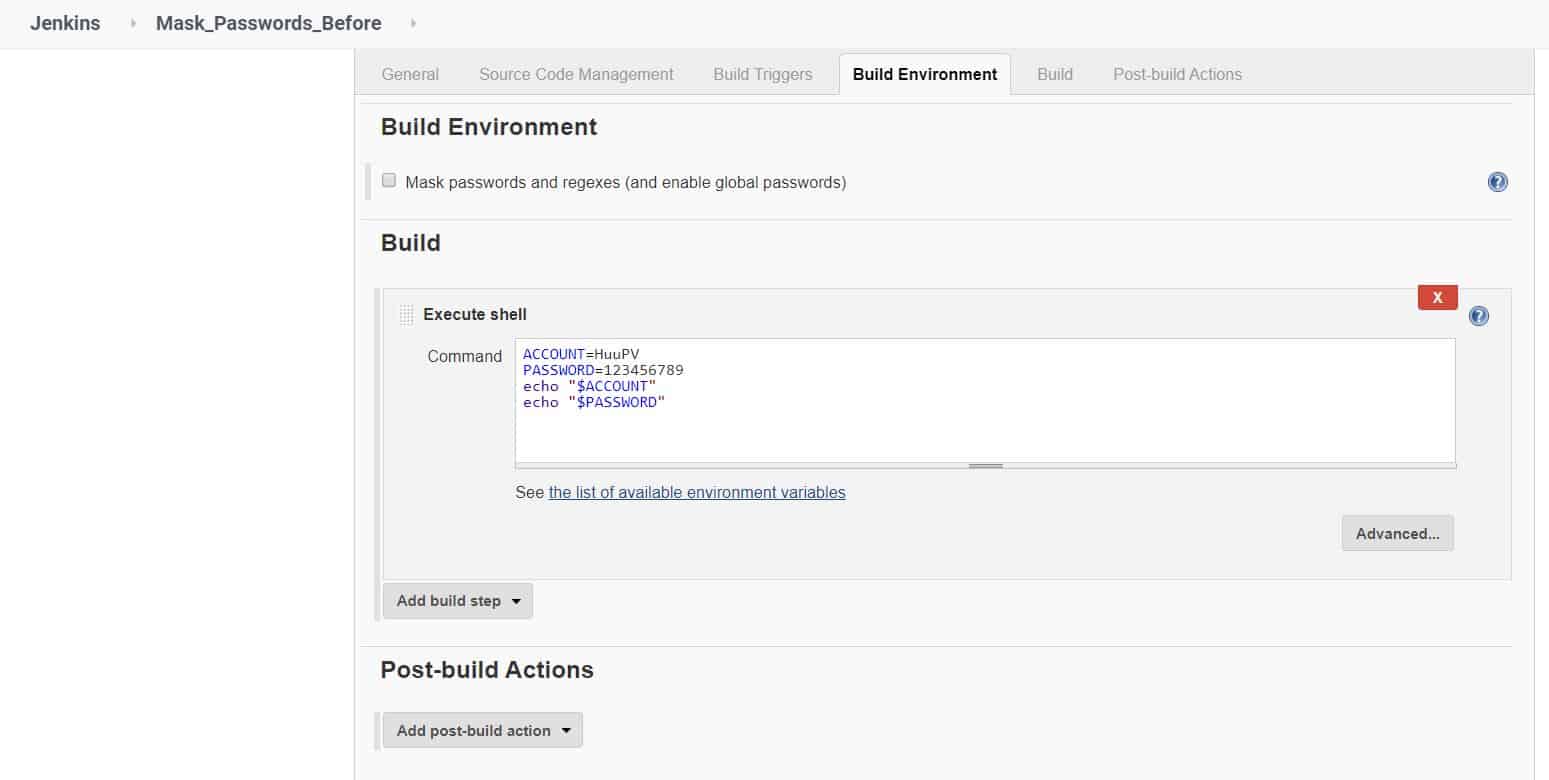The height and width of the screenshot is (780, 1549).
Task: Select the Build Triggers tab
Action: (762, 74)
